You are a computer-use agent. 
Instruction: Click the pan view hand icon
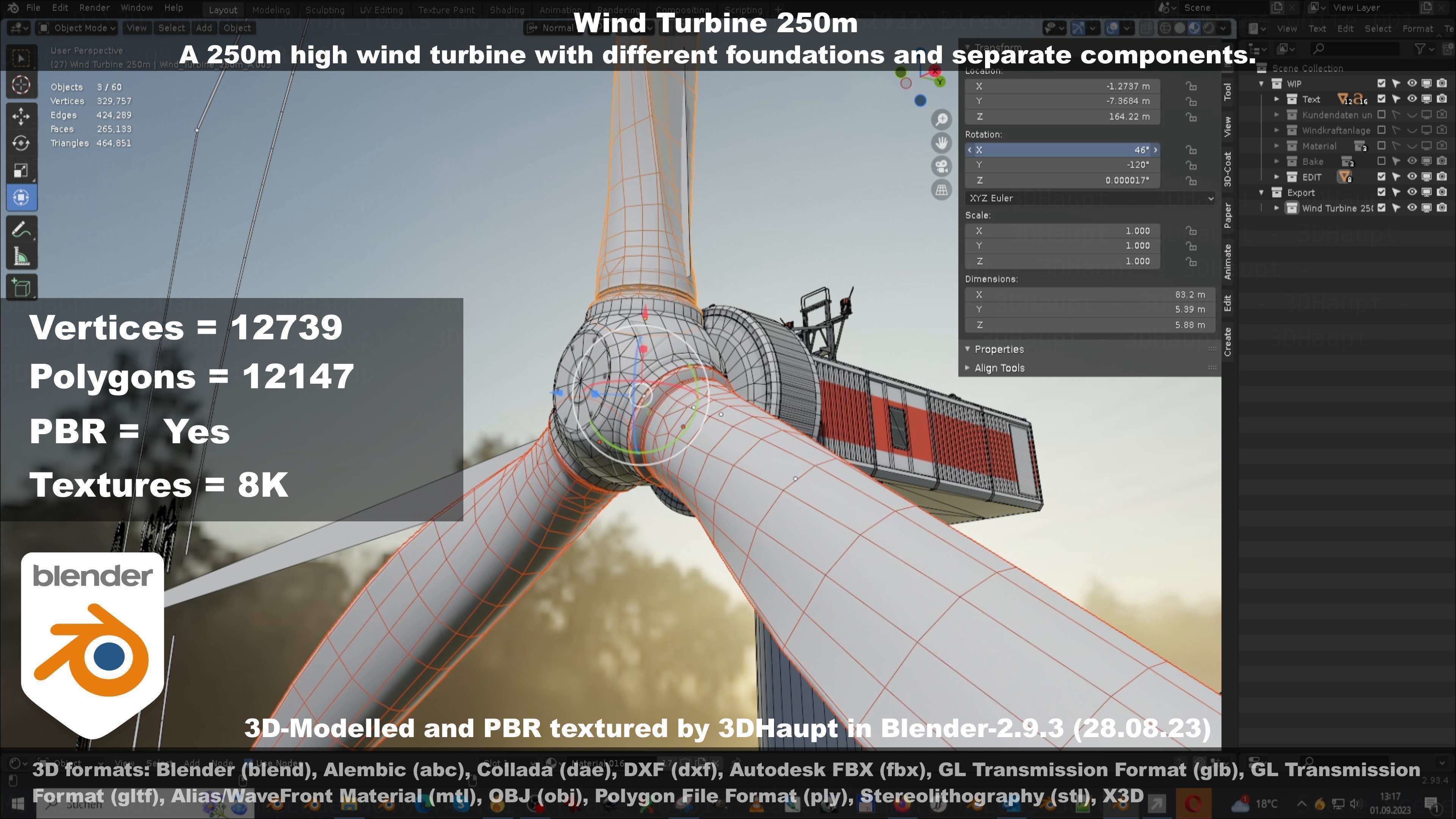[941, 143]
